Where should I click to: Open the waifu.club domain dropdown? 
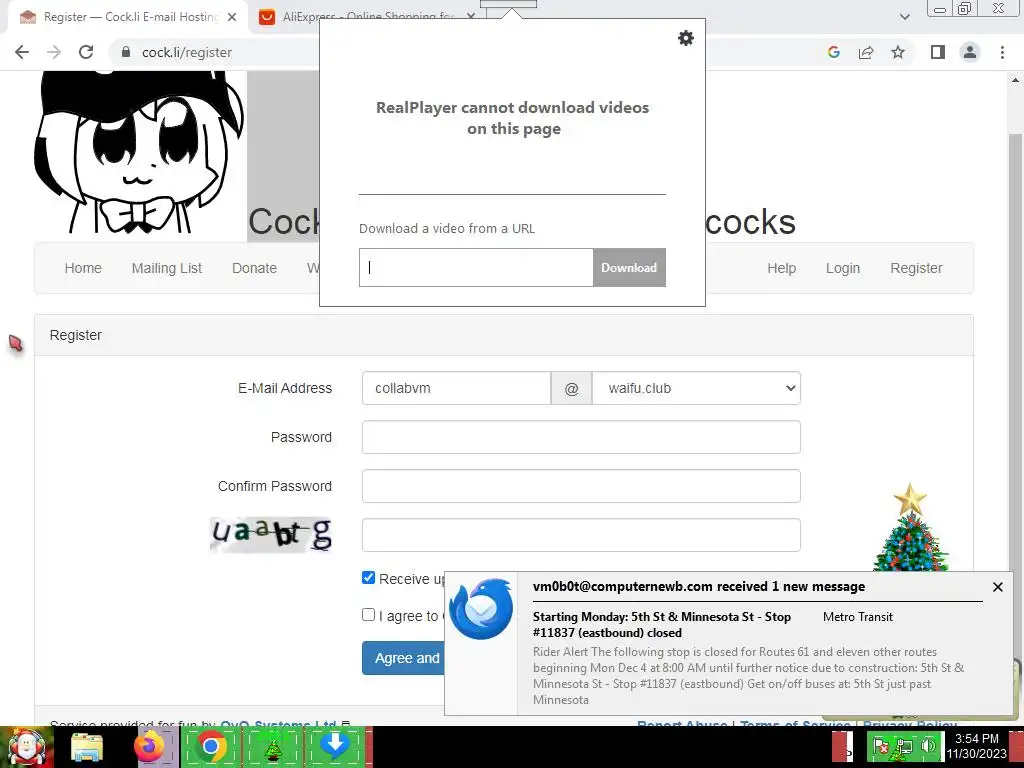pos(696,388)
